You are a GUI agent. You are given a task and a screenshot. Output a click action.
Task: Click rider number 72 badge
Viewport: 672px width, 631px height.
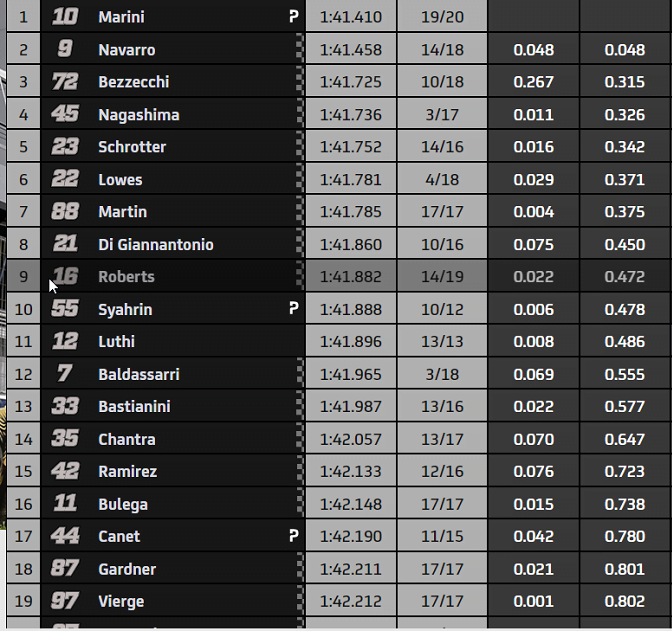coord(65,82)
